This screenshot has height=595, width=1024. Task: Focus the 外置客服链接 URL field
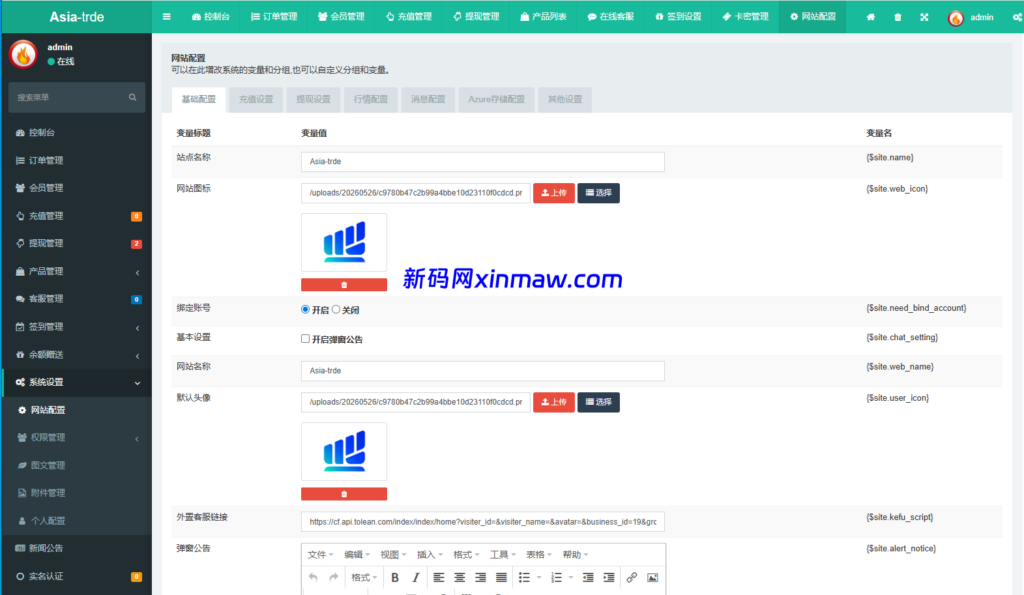pyautogui.click(x=483, y=522)
